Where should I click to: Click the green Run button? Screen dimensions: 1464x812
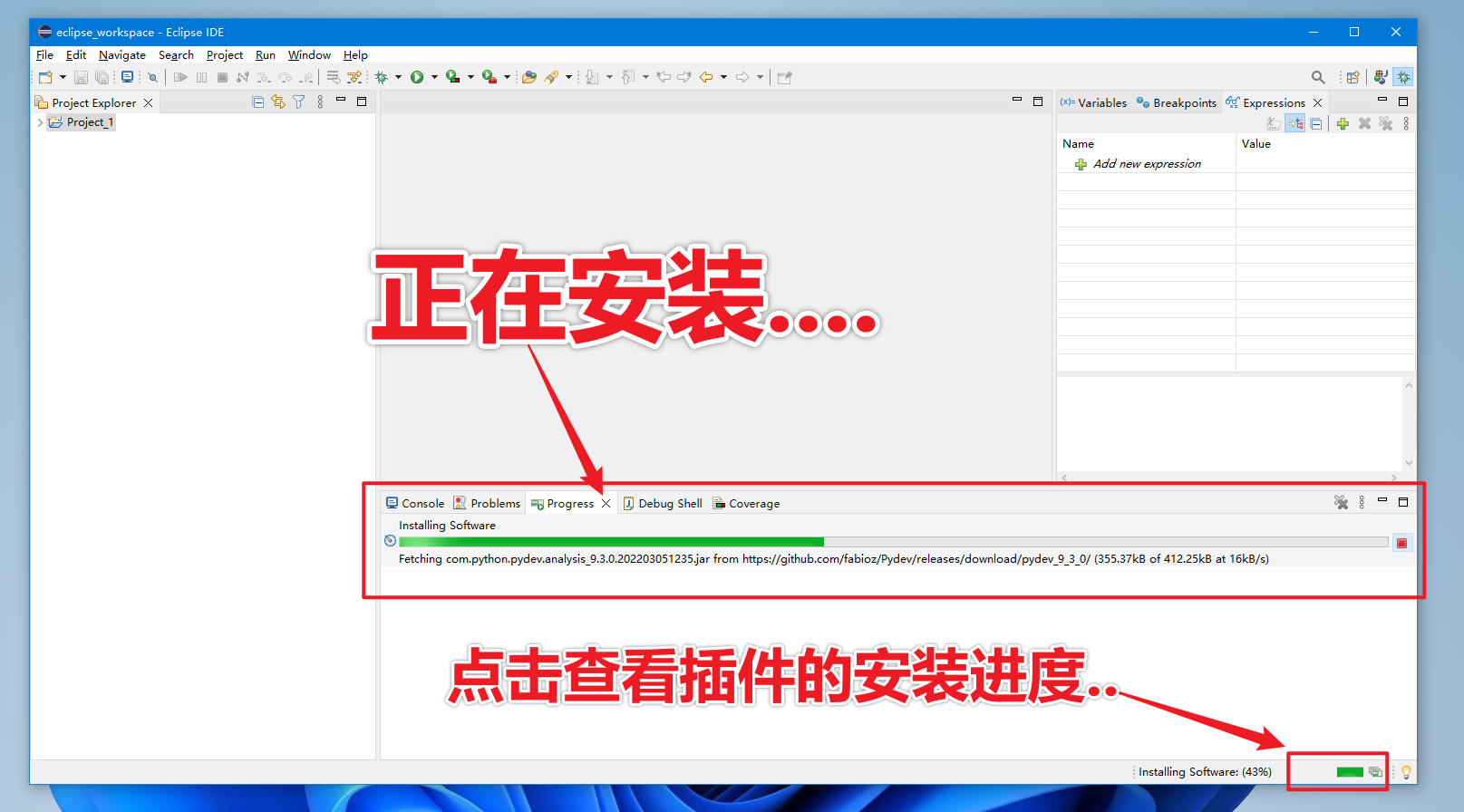[417, 77]
